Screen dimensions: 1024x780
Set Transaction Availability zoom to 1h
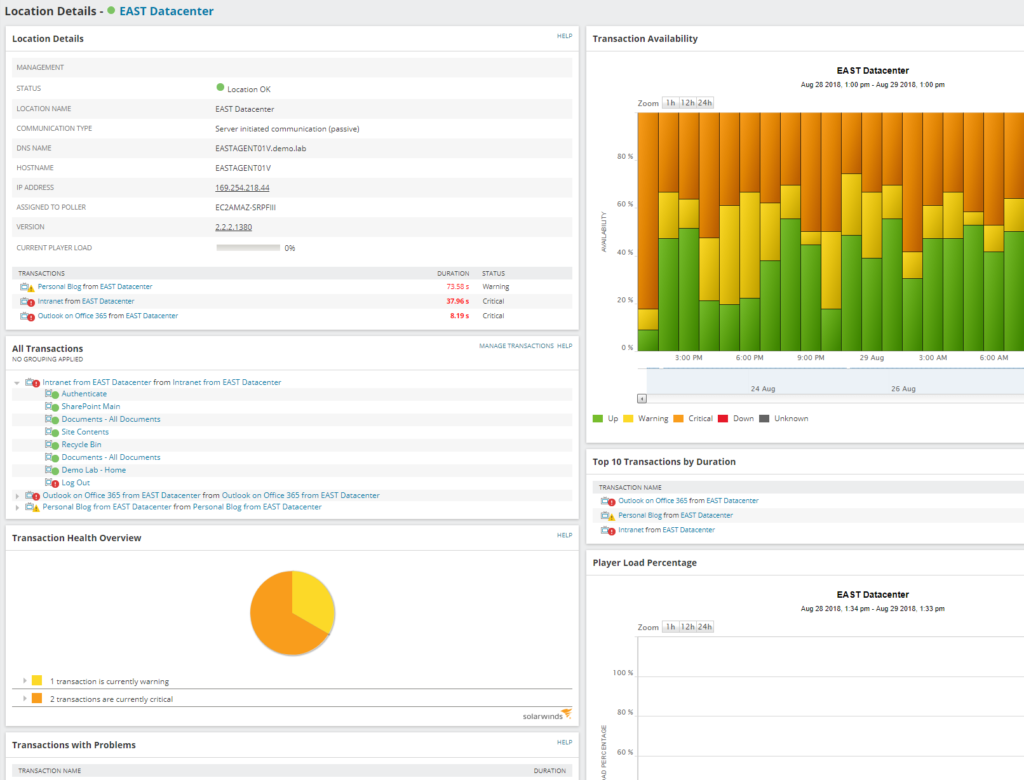tap(671, 103)
